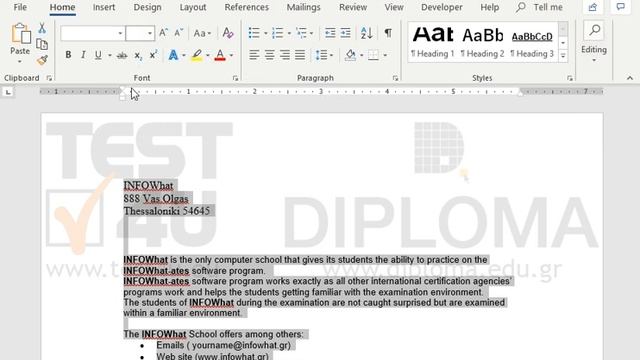Toggle Italic formatting

pyautogui.click(x=83, y=55)
